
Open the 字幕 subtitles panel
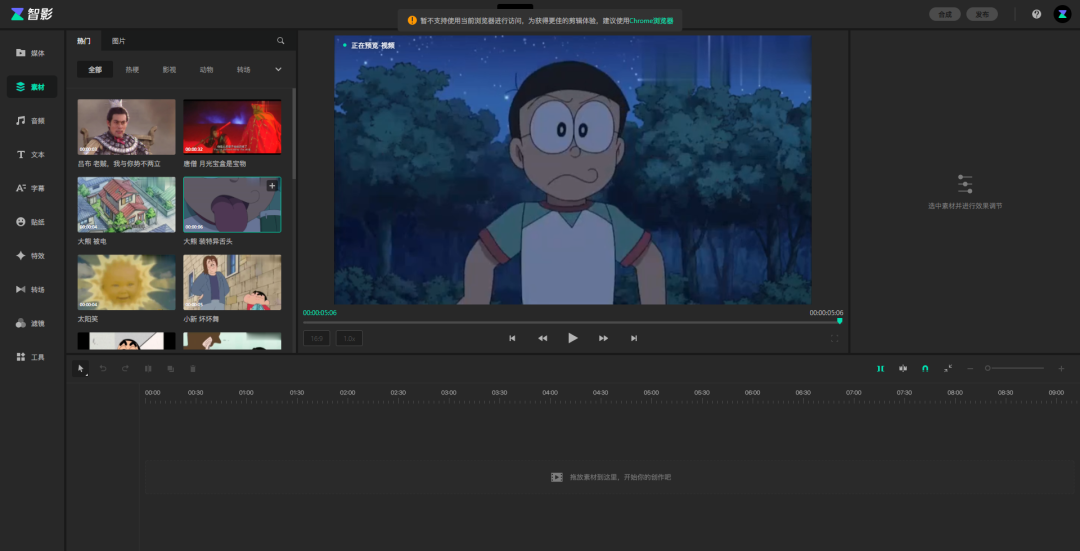click(x=32, y=188)
